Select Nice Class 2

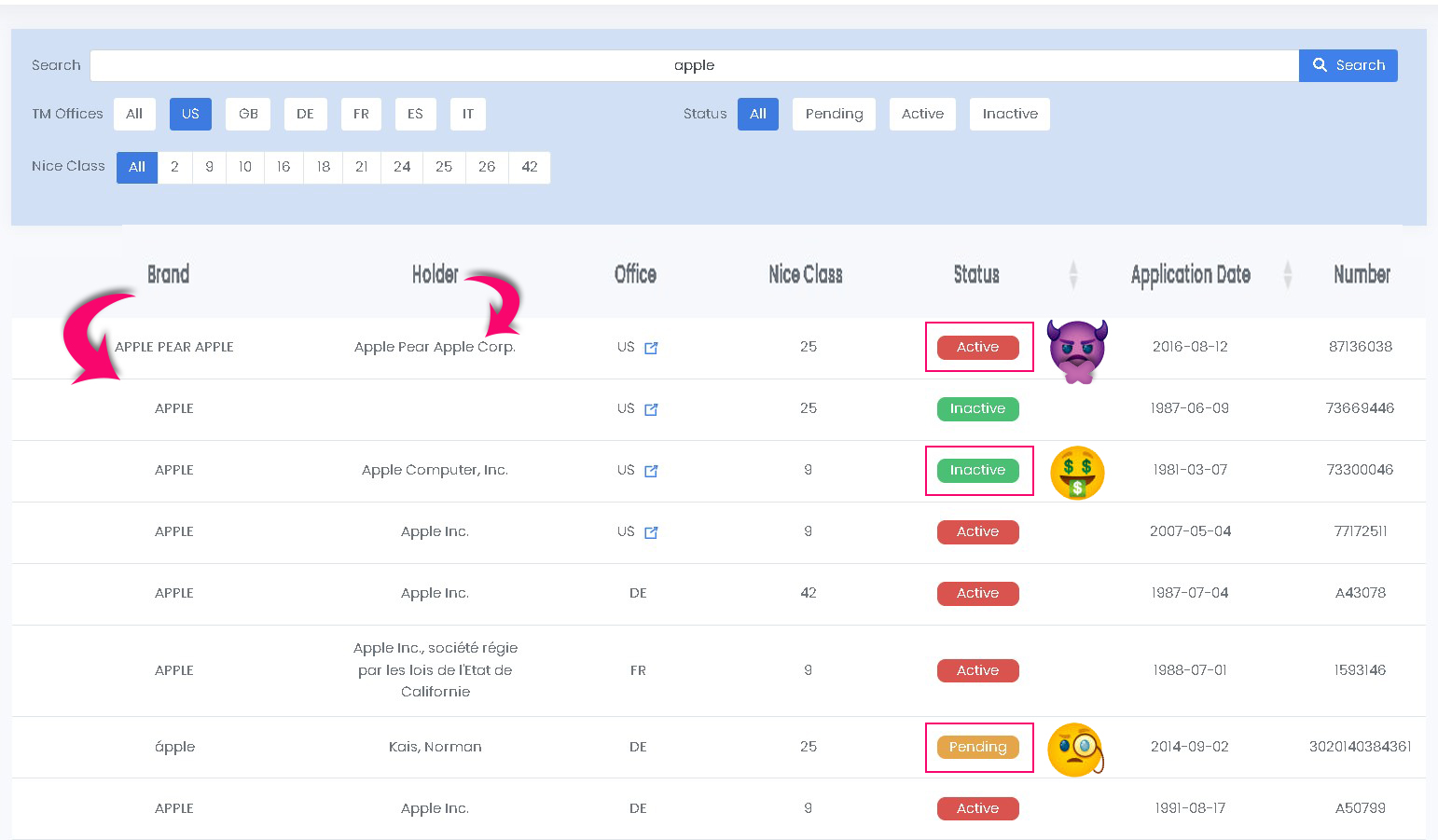[x=174, y=167]
